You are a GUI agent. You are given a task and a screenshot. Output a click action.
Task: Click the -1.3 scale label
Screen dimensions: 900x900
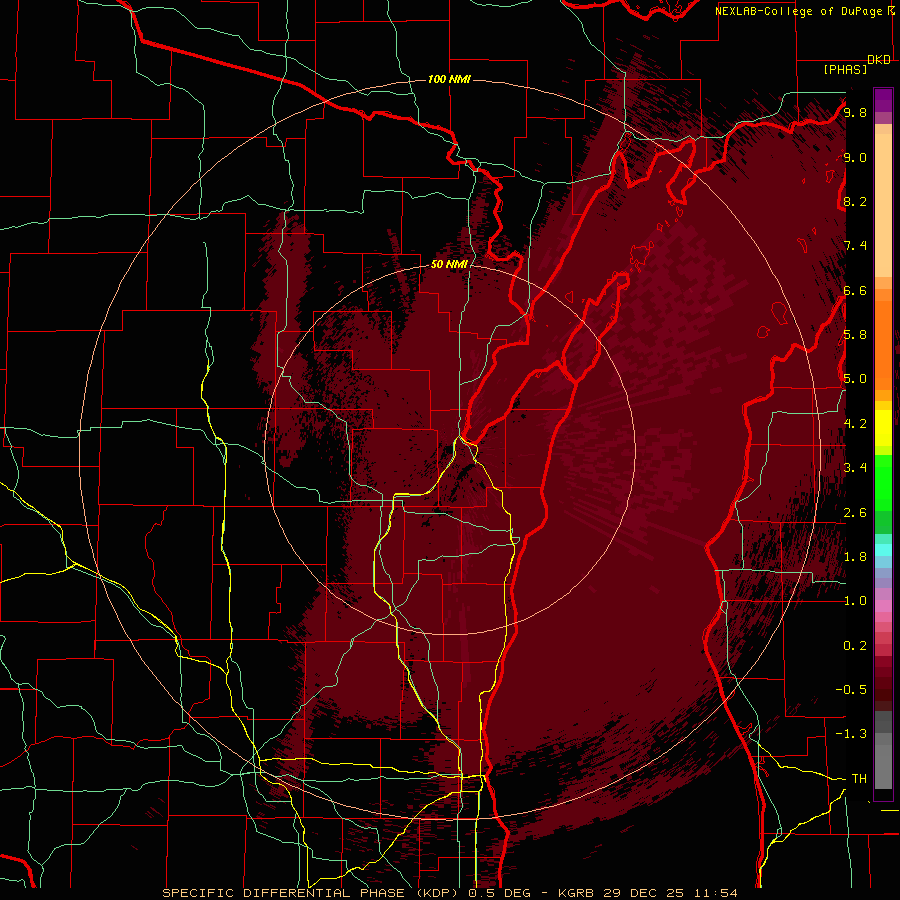[x=851, y=734]
